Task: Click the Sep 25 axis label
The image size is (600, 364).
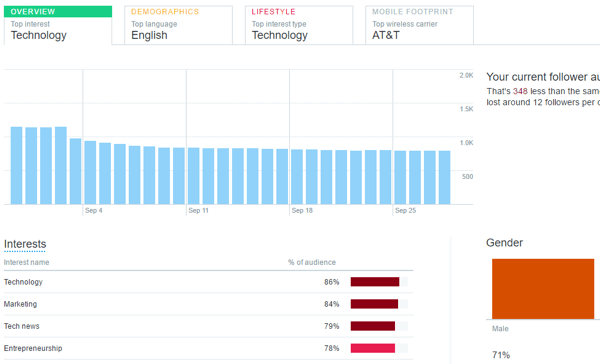Action: [x=405, y=211]
